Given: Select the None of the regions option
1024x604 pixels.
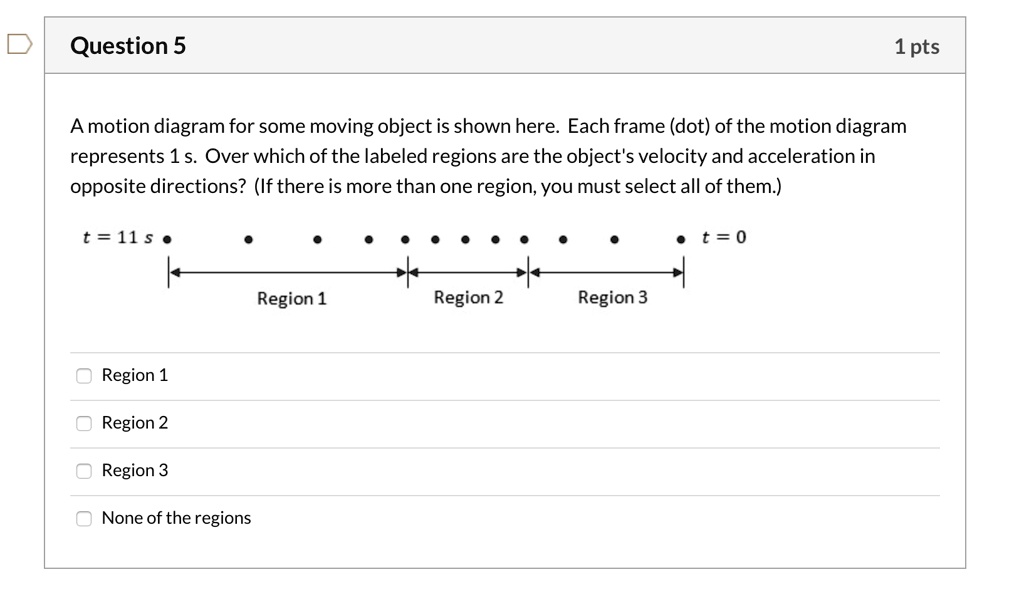Looking at the screenshot, I should tap(84, 518).
